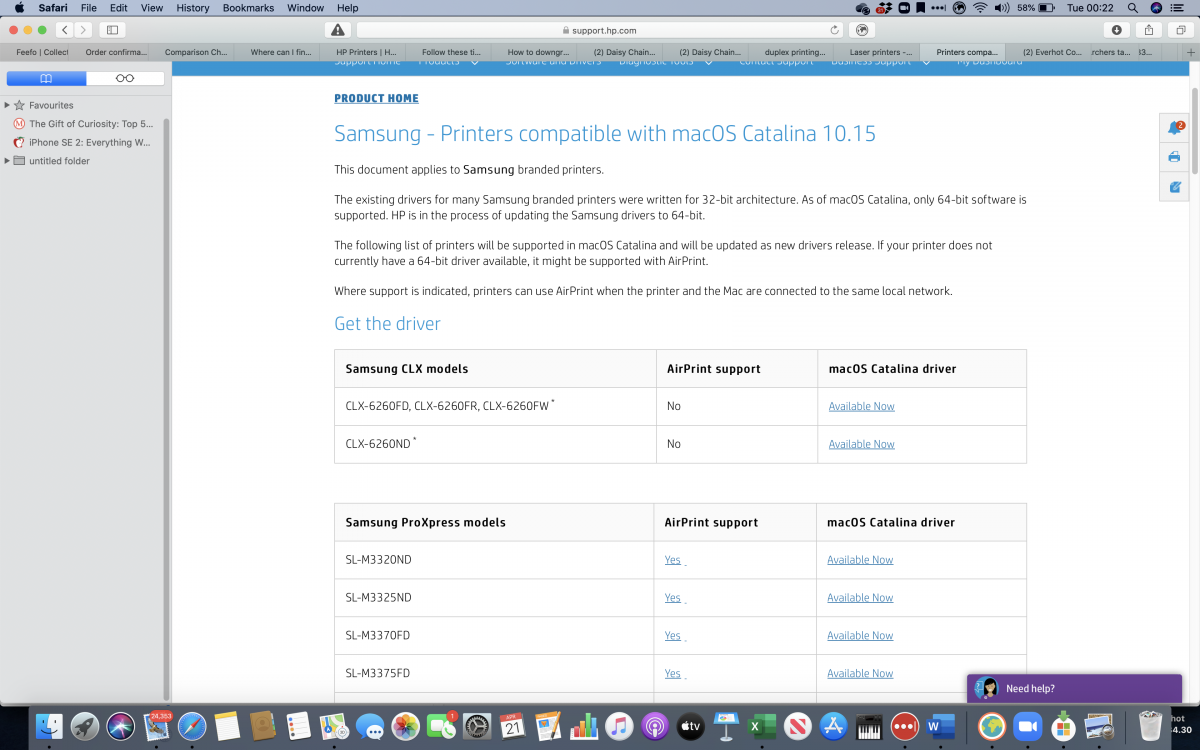The width and height of the screenshot is (1200, 750).
Task: Open the File menu
Action: pyautogui.click(x=88, y=8)
